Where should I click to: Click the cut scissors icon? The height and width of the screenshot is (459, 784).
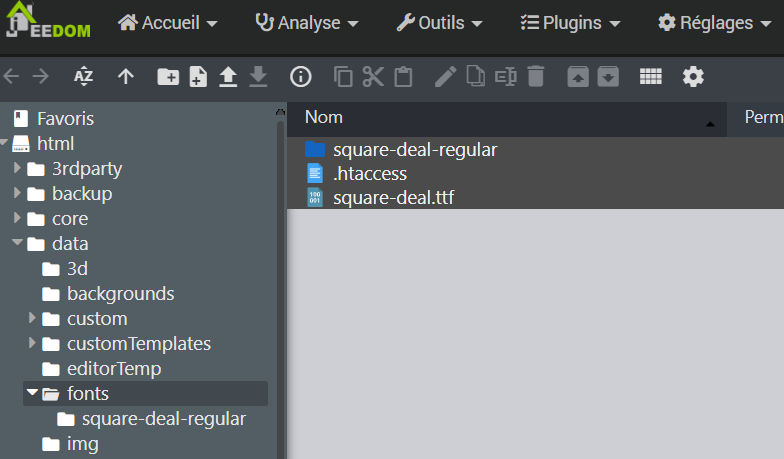coord(373,77)
